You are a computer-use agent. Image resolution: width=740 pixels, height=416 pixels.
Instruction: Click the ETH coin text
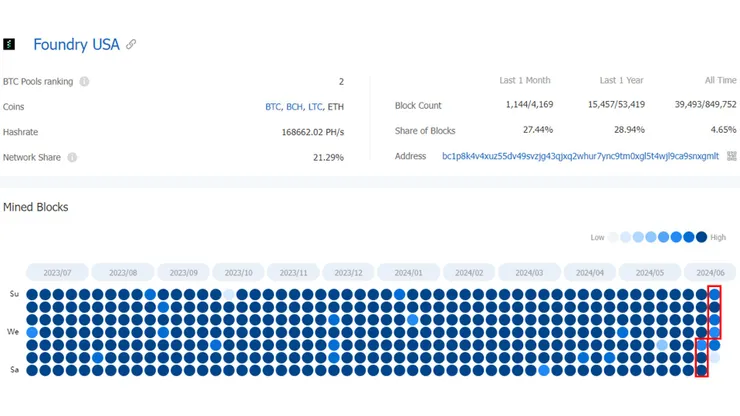pos(336,107)
